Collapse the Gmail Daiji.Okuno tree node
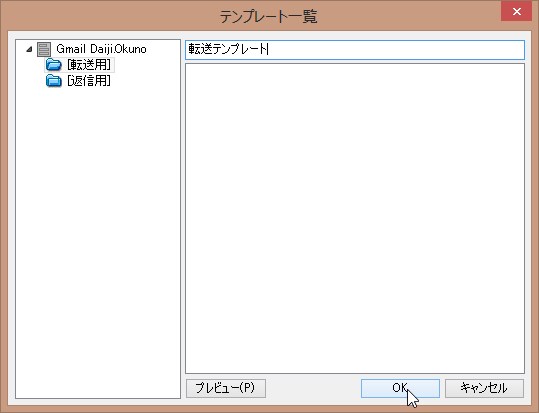The width and height of the screenshot is (539, 413). click(x=30, y=50)
